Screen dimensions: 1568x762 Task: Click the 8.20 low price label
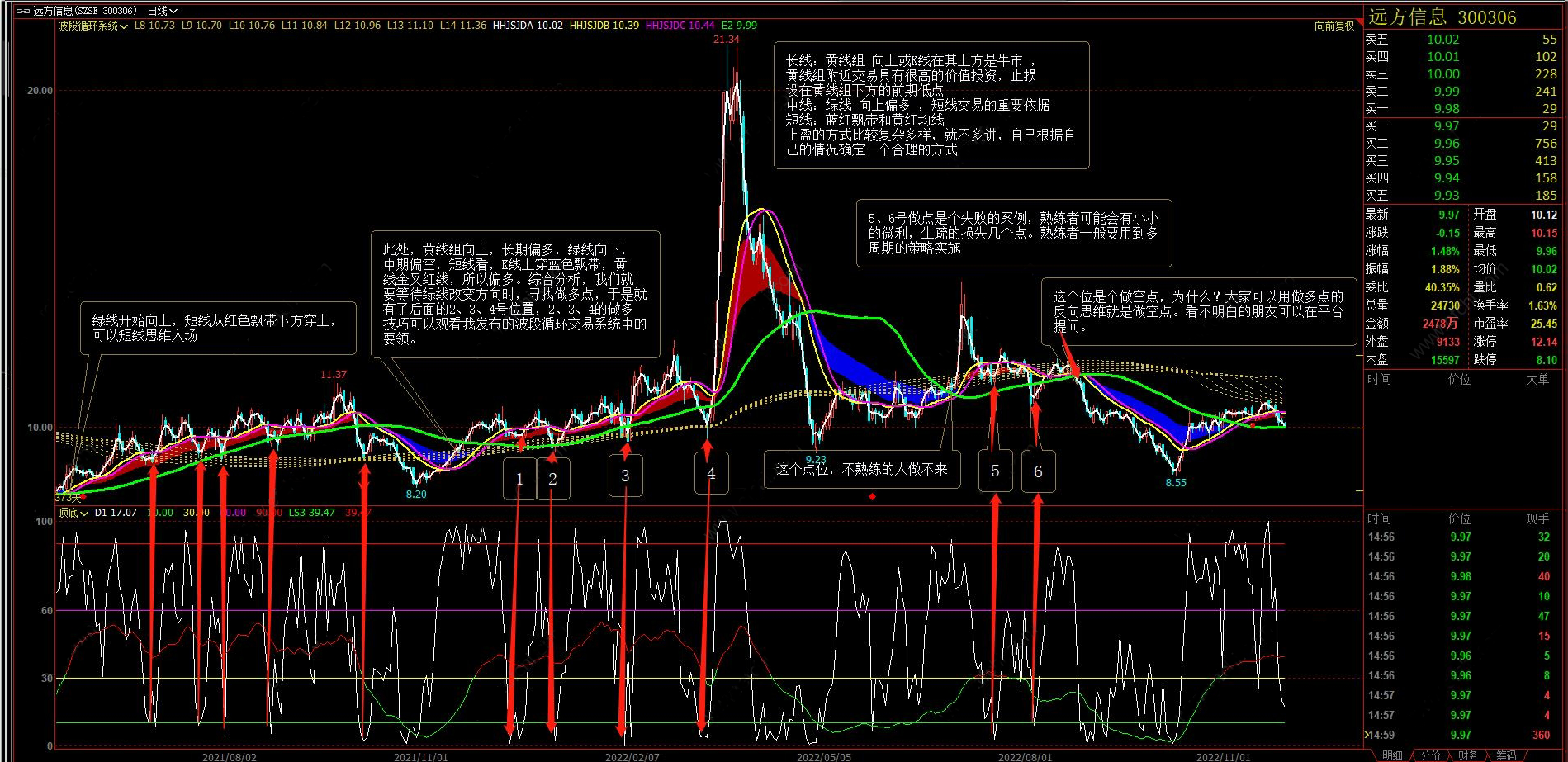(416, 494)
